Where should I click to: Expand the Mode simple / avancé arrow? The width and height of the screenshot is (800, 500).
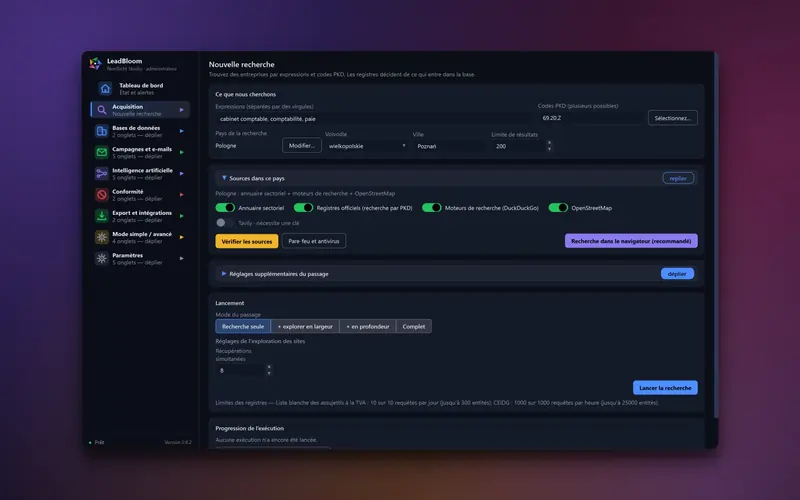pyautogui.click(x=181, y=237)
